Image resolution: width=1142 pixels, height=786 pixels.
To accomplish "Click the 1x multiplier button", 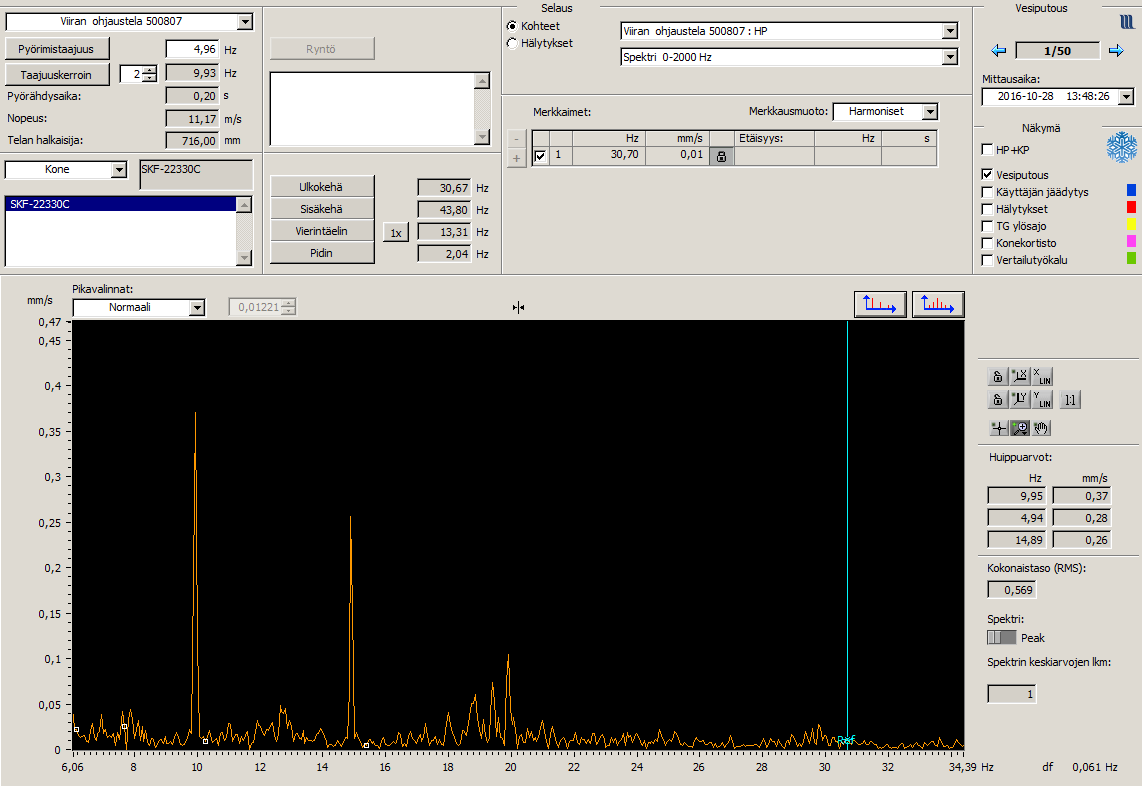I will coord(395,233).
